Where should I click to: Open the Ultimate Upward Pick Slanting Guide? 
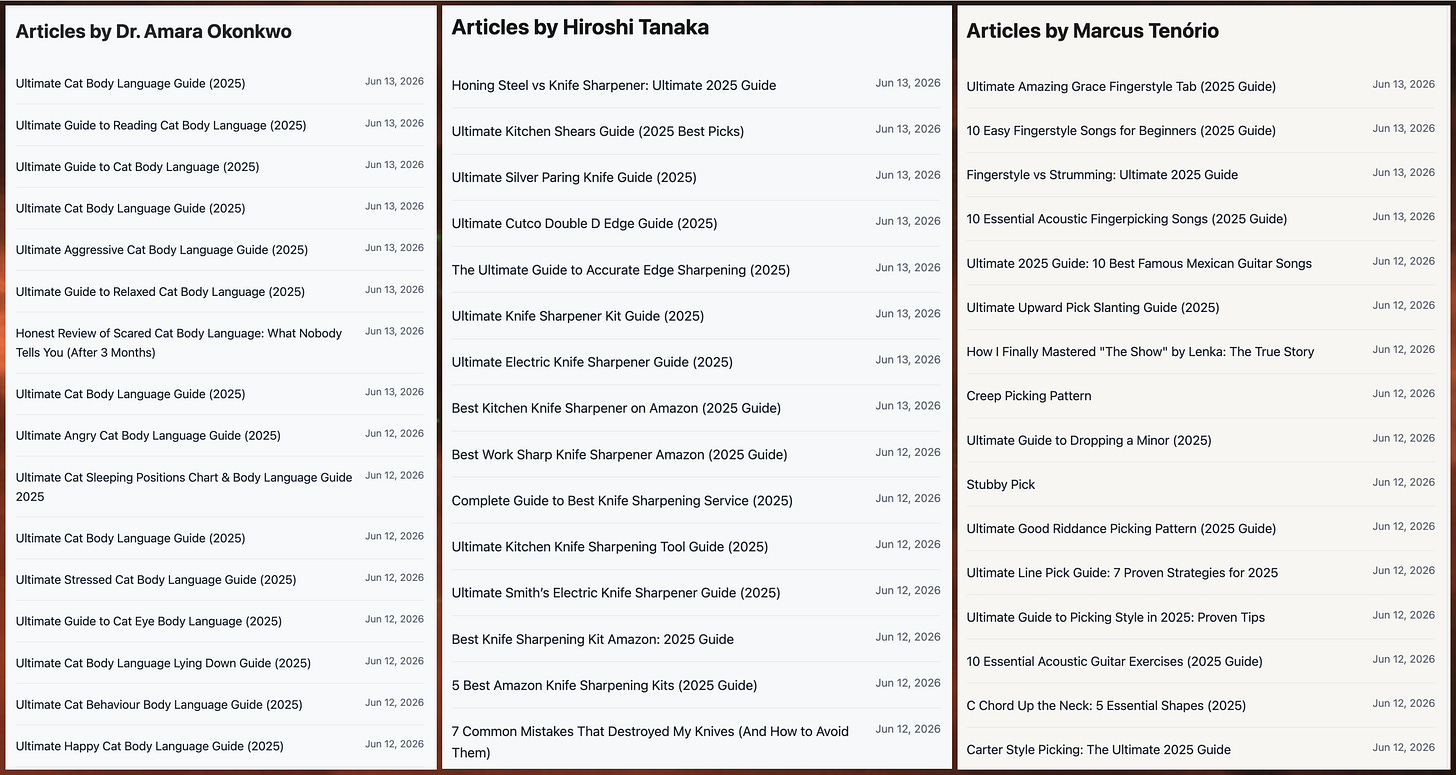(x=1093, y=307)
